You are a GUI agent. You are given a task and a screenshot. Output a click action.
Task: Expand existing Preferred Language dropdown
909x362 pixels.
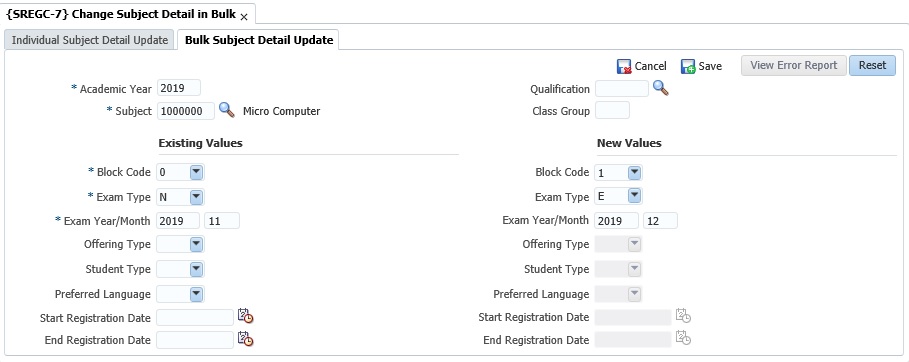click(x=196, y=294)
